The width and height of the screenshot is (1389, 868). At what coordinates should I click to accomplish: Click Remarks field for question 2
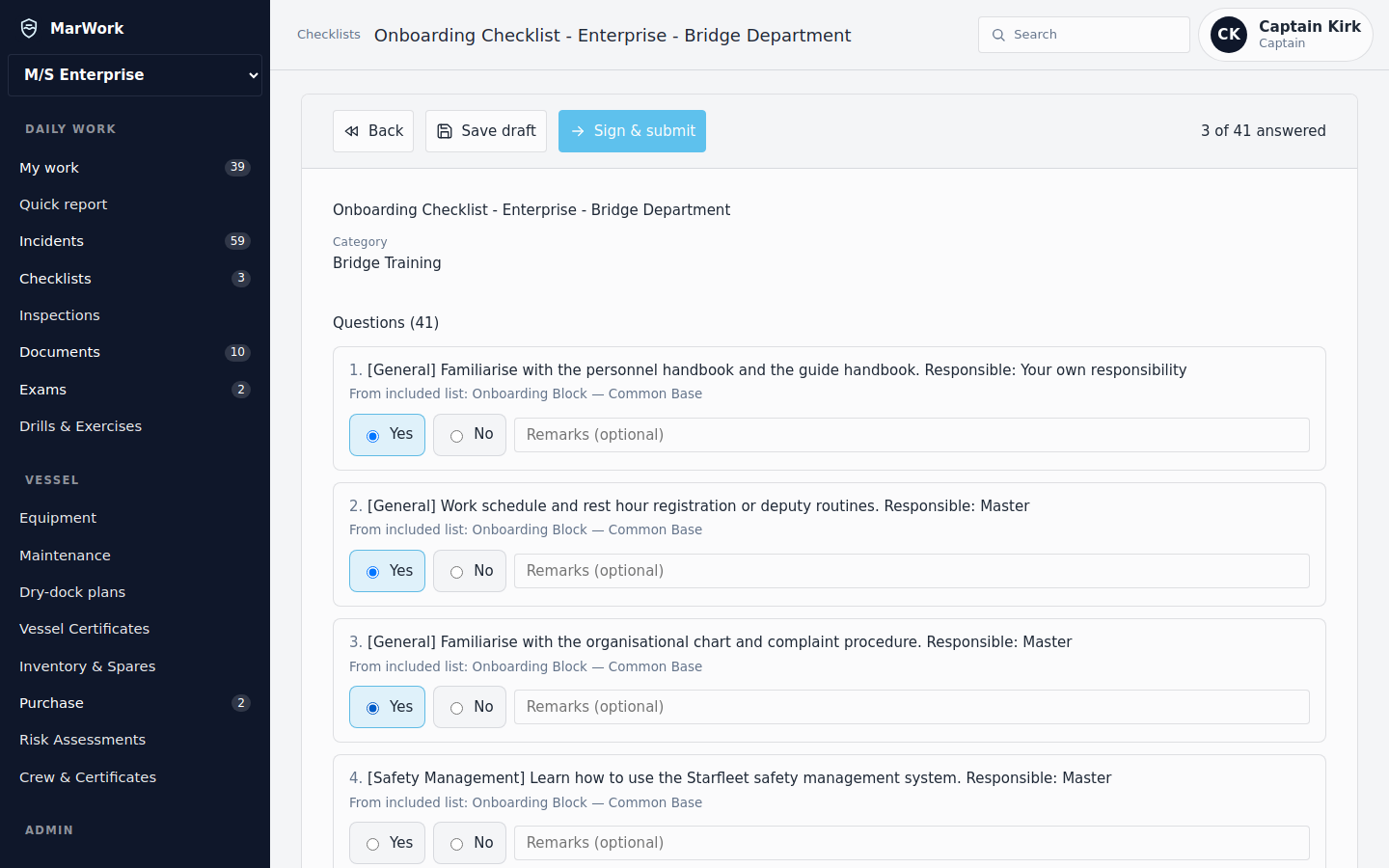[912, 571]
